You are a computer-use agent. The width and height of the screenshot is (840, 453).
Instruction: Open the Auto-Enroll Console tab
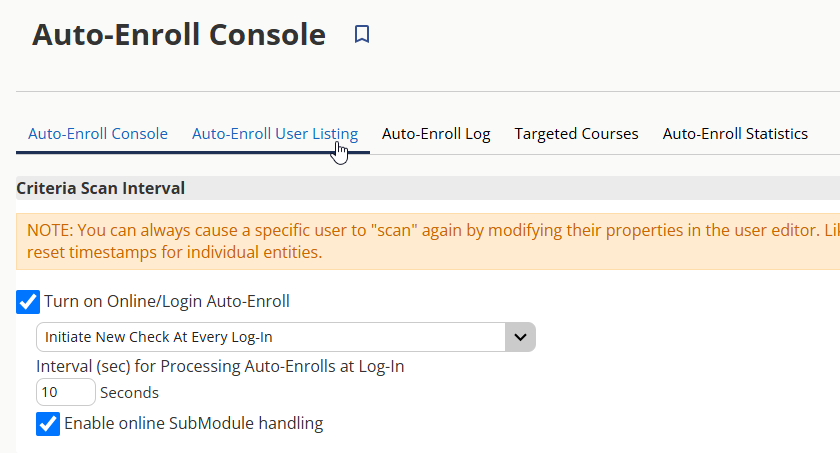click(x=98, y=133)
